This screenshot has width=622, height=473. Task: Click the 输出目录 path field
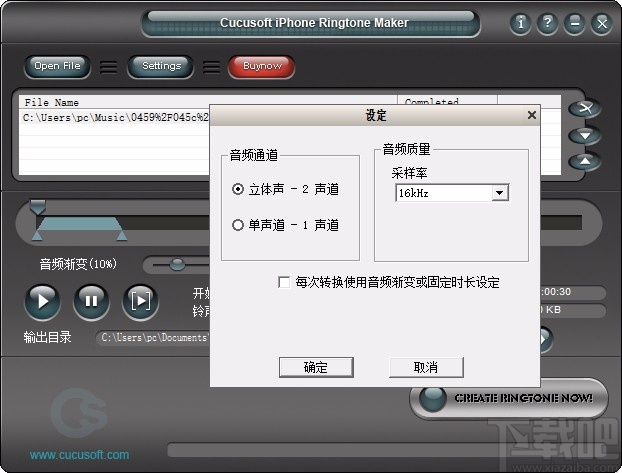pyautogui.click(x=153, y=338)
